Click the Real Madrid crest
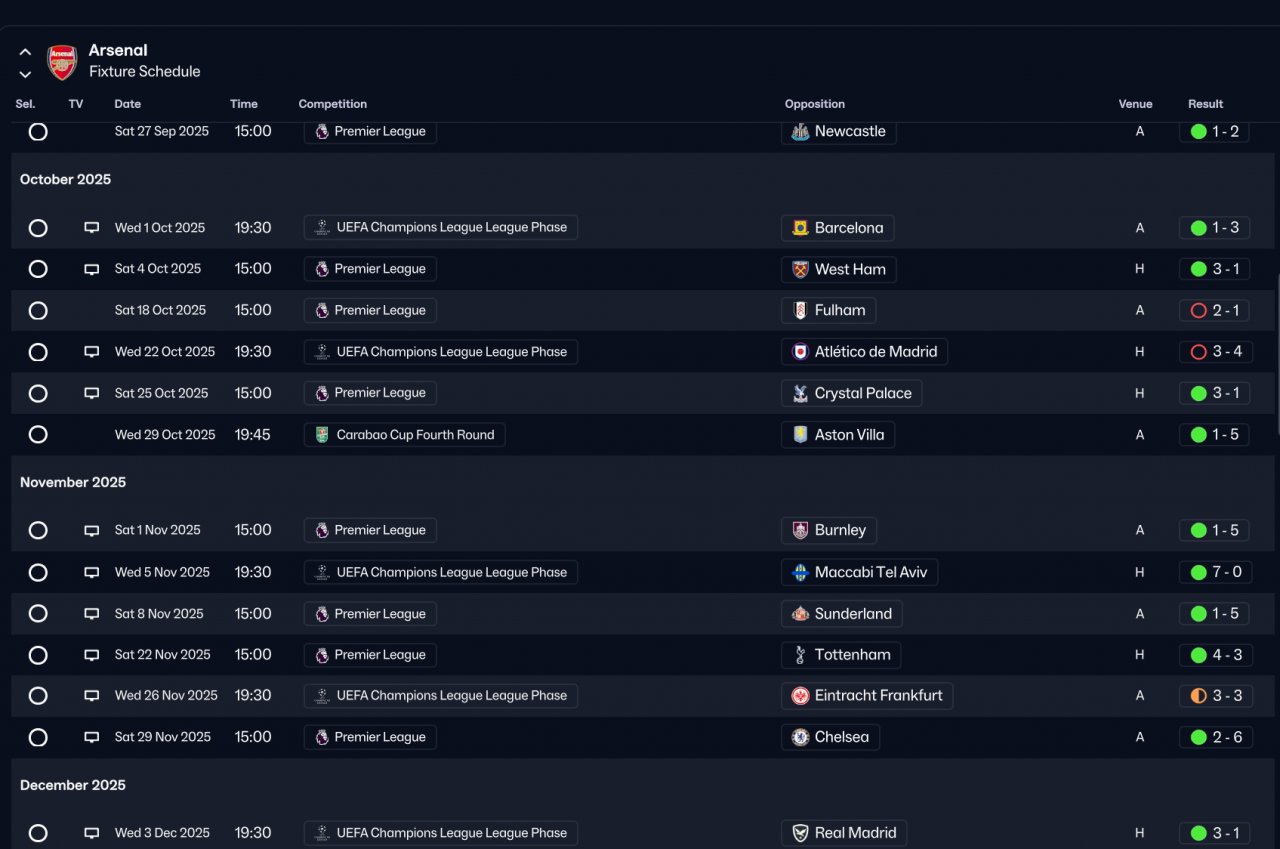This screenshot has height=849, width=1280. (x=800, y=833)
